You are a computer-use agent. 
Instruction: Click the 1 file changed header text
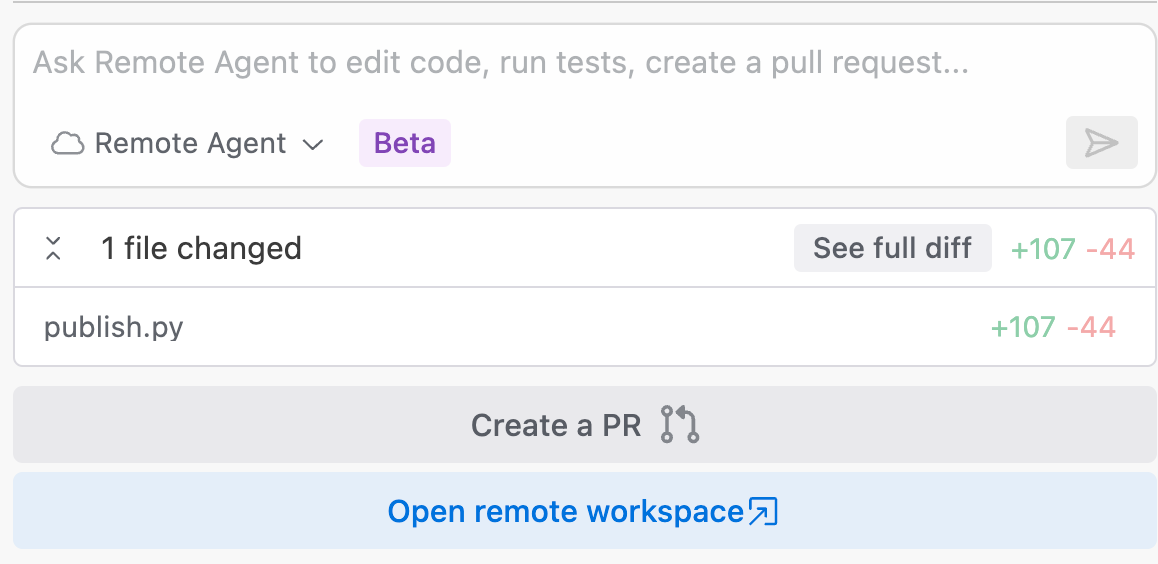(201, 248)
